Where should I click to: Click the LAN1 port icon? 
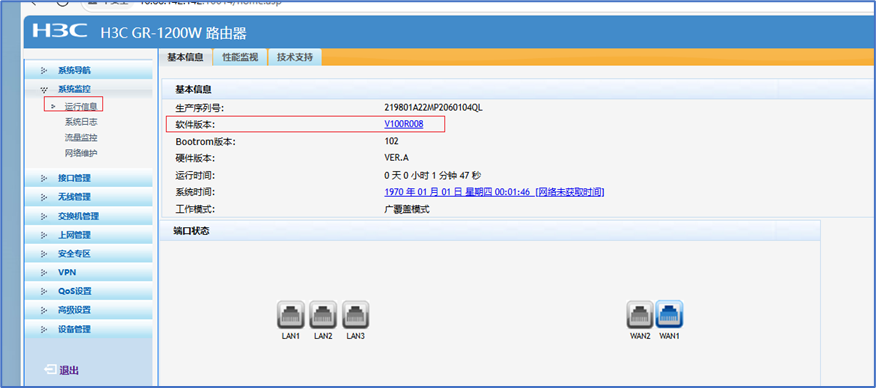tap(291, 315)
